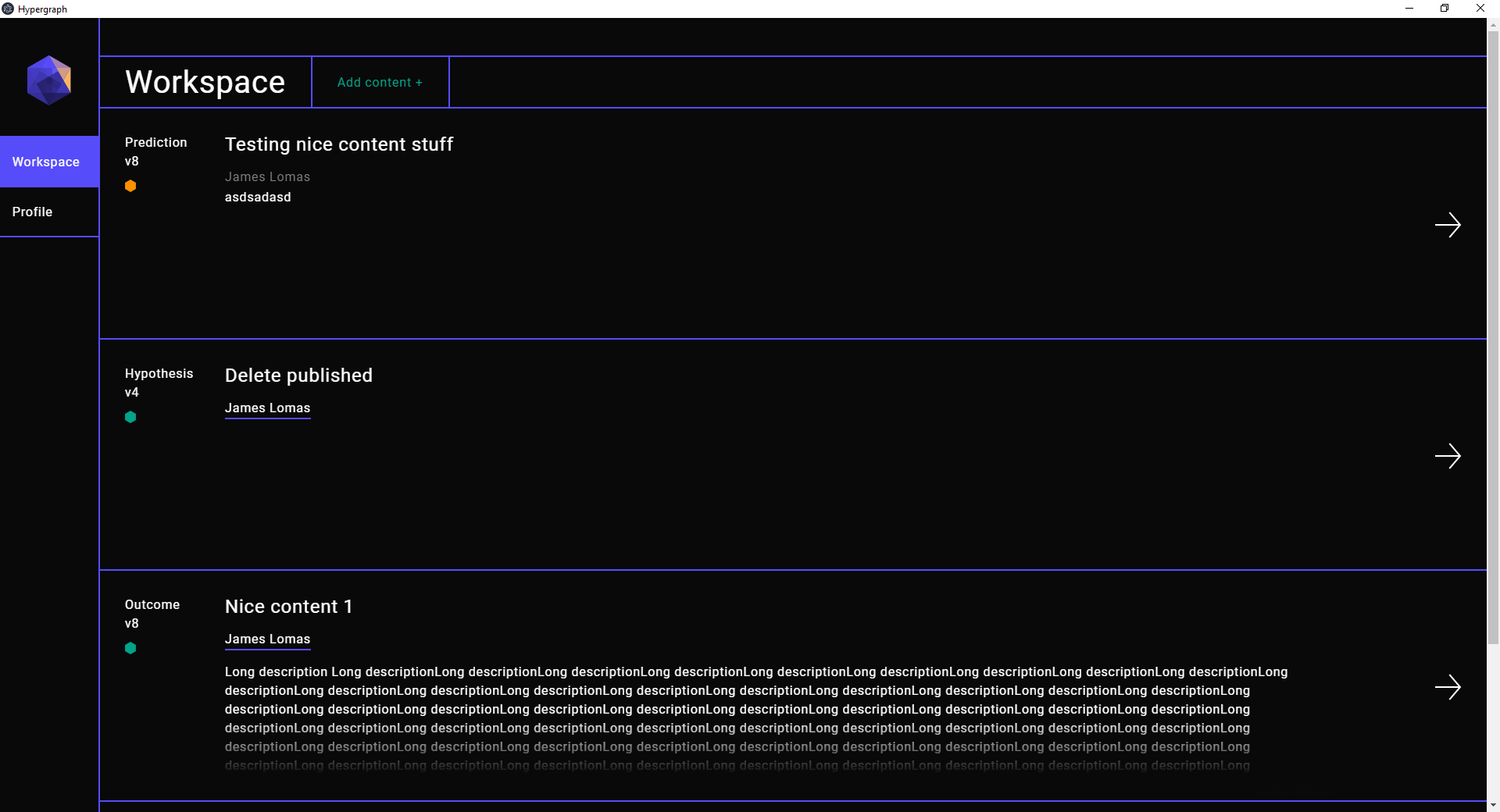Image resolution: width=1500 pixels, height=812 pixels.
Task: Minimize the Hypergraph window
Action: pos(1409,9)
